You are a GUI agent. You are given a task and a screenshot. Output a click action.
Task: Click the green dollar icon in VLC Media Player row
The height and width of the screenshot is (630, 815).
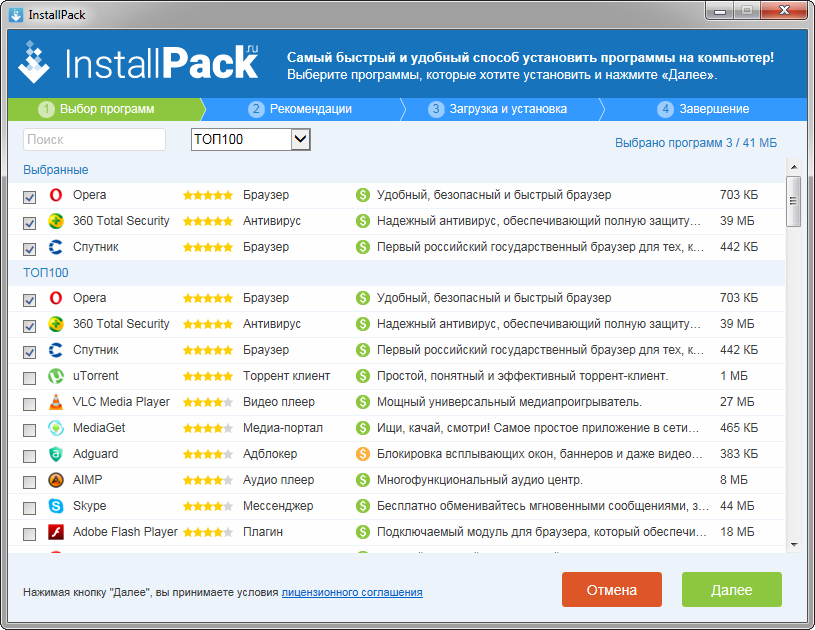(363, 402)
